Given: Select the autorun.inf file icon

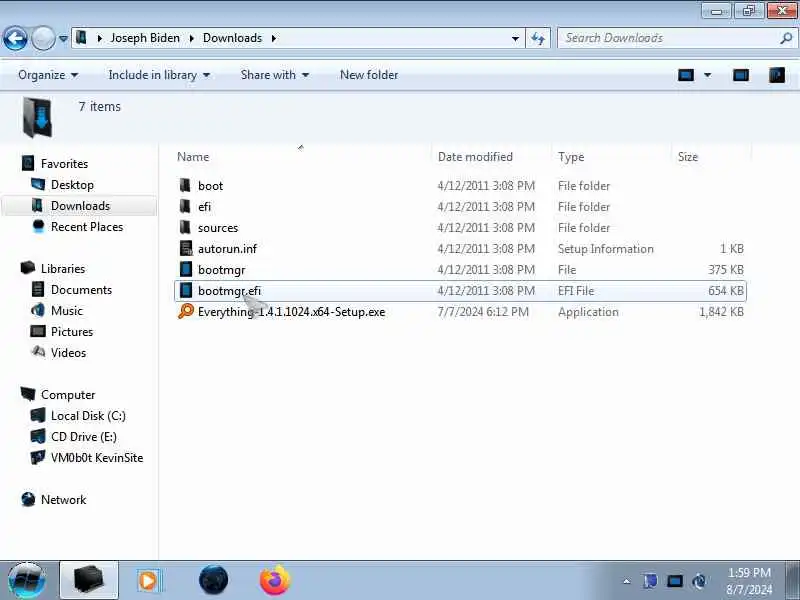Looking at the screenshot, I should point(186,248).
